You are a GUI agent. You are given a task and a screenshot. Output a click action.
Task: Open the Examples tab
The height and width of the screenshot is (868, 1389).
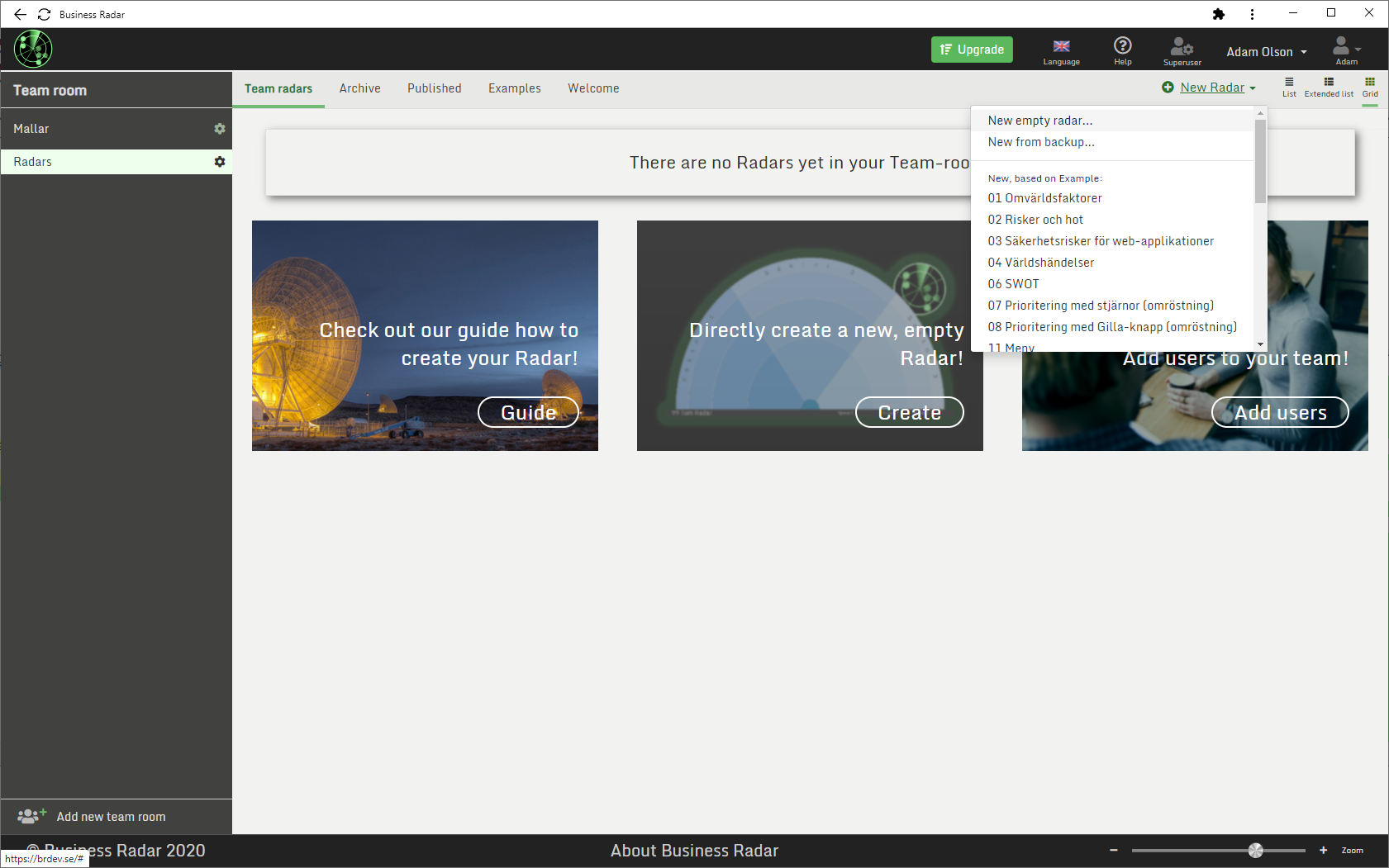coord(515,88)
